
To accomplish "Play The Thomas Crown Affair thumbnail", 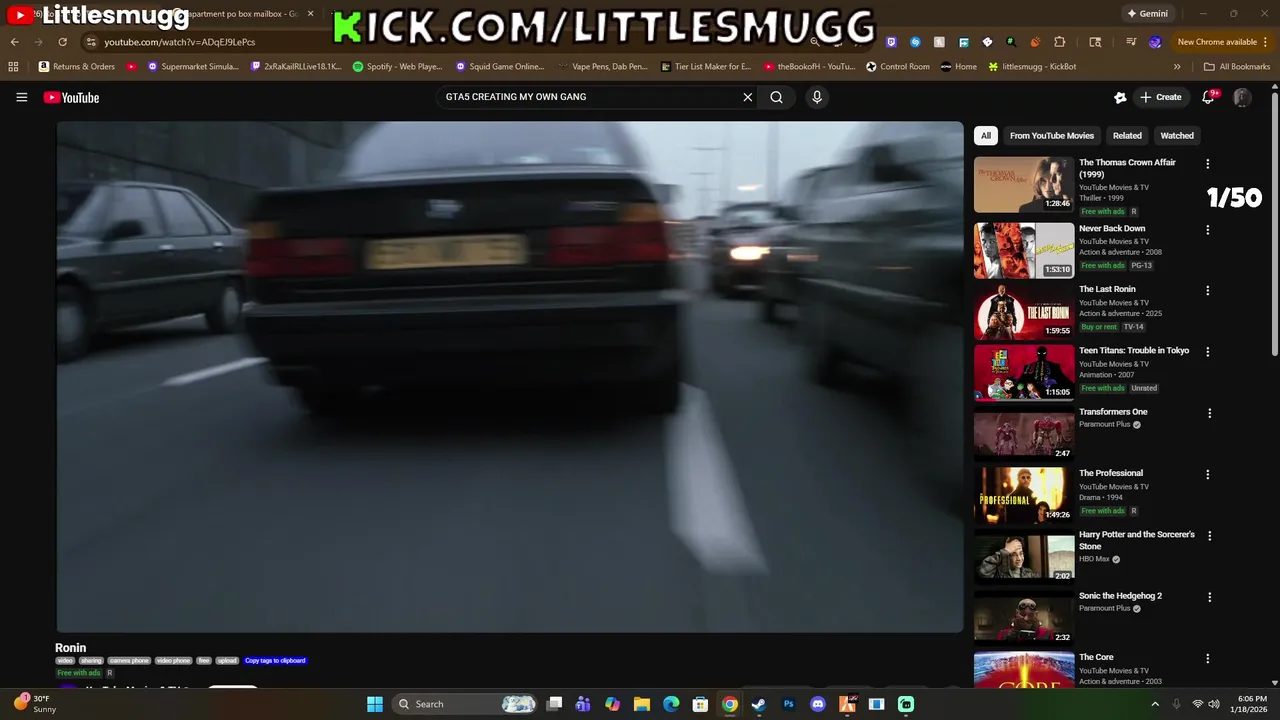I will (1023, 184).
